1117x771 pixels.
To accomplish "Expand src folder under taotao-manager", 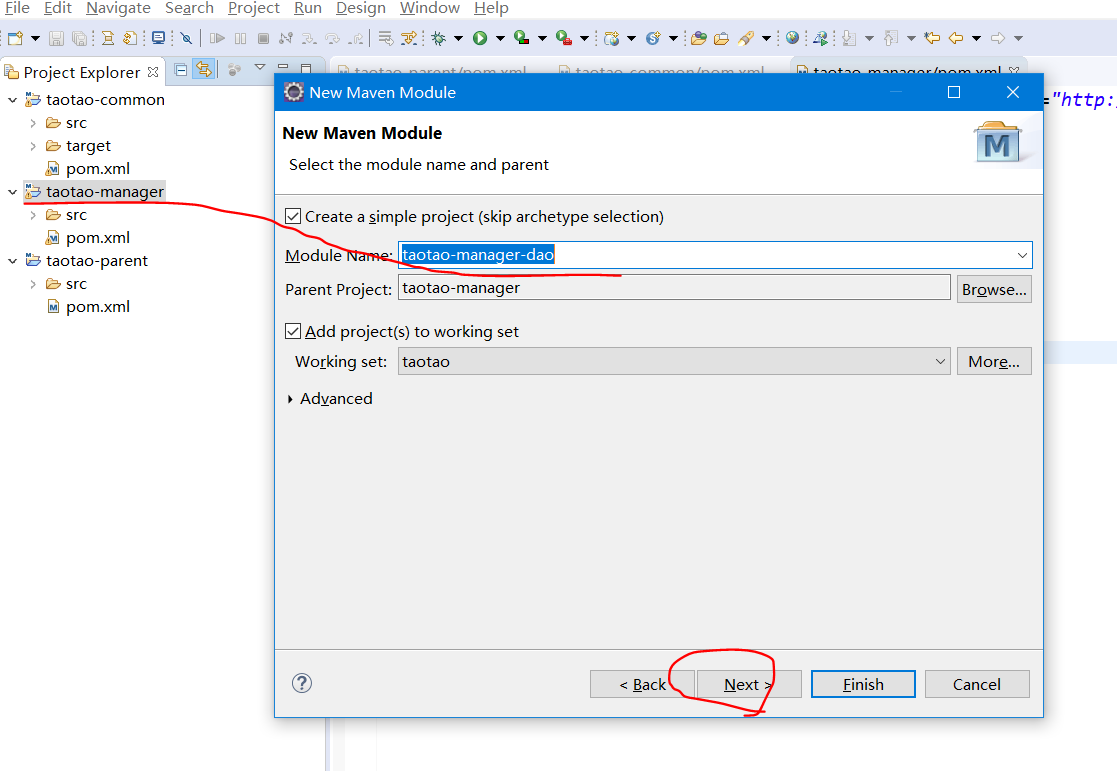I will pyautogui.click(x=33, y=215).
